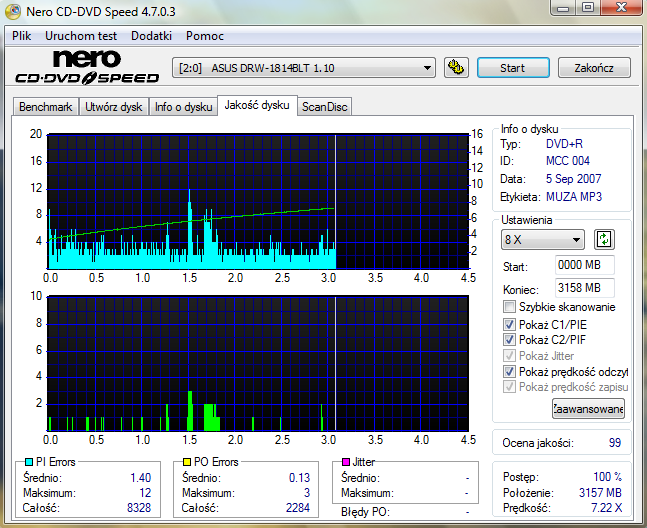Switch to the Utwórz dysk tab
Viewport: 647px width, 528px height.
click(x=113, y=107)
